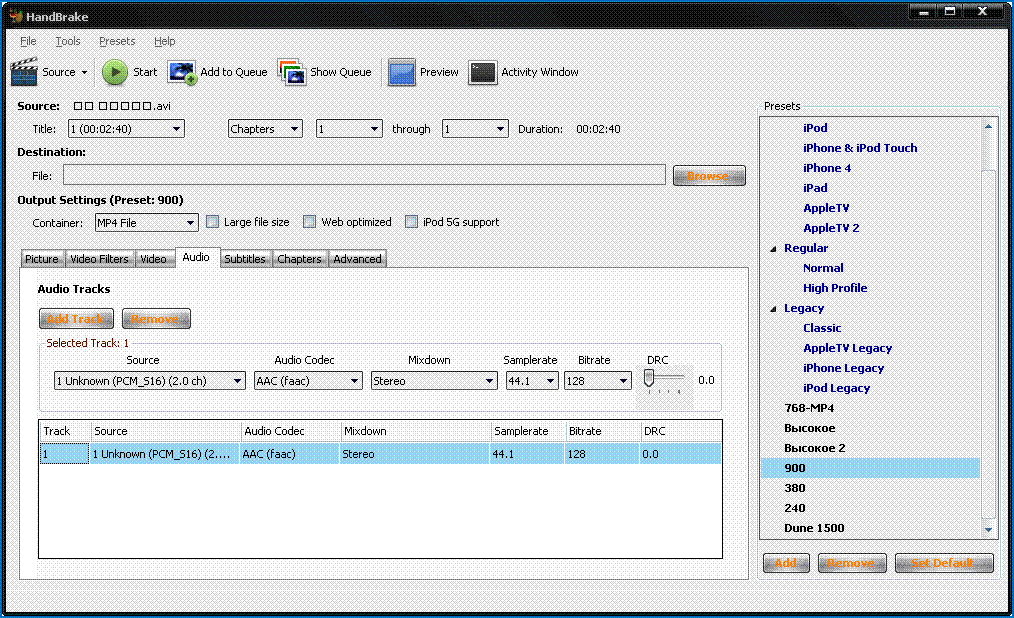Open the Container MP4 File dropdown
The image size is (1014, 618).
pyautogui.click(x=146, y=222)
